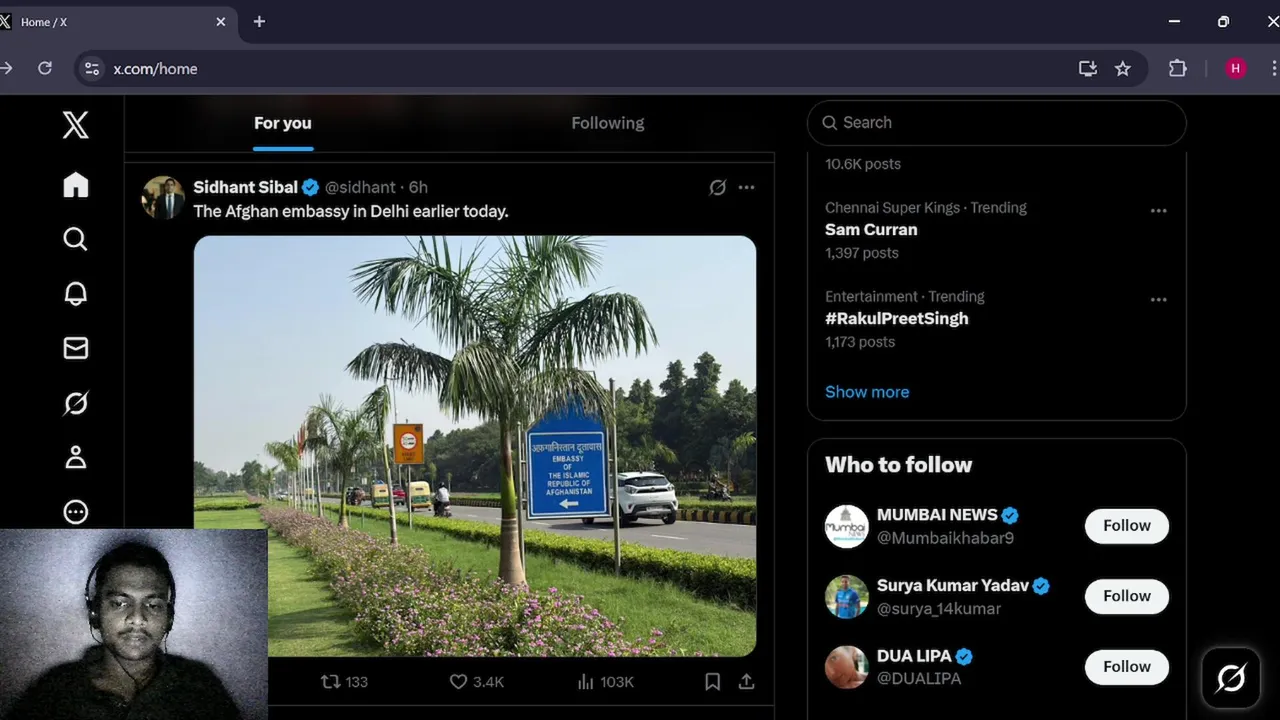This screenshot has width=1280, height=720.
Task: Open Chrome profile avatar H
Action: point(1236,68)
